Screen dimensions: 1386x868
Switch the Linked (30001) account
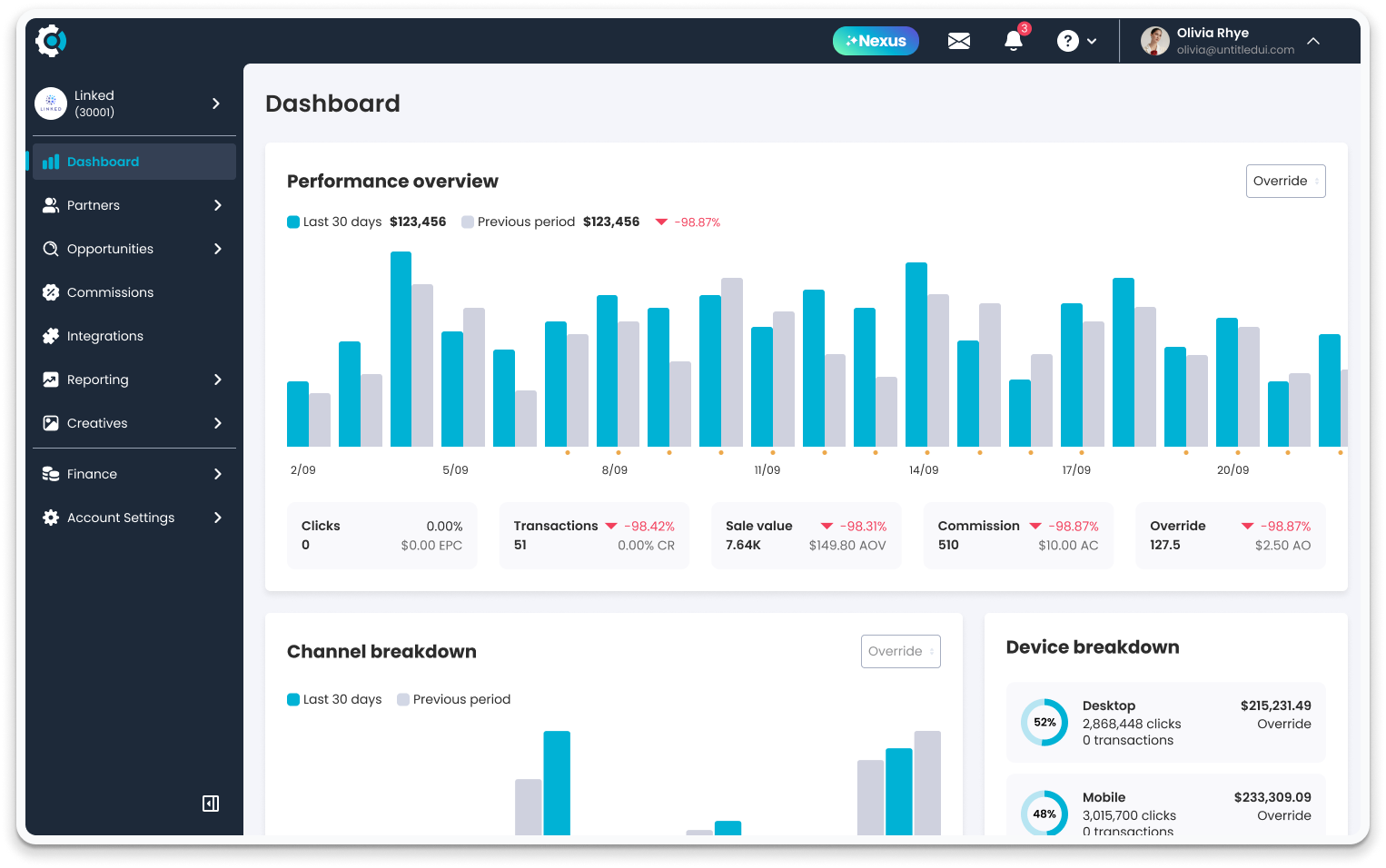coord(134,104)
